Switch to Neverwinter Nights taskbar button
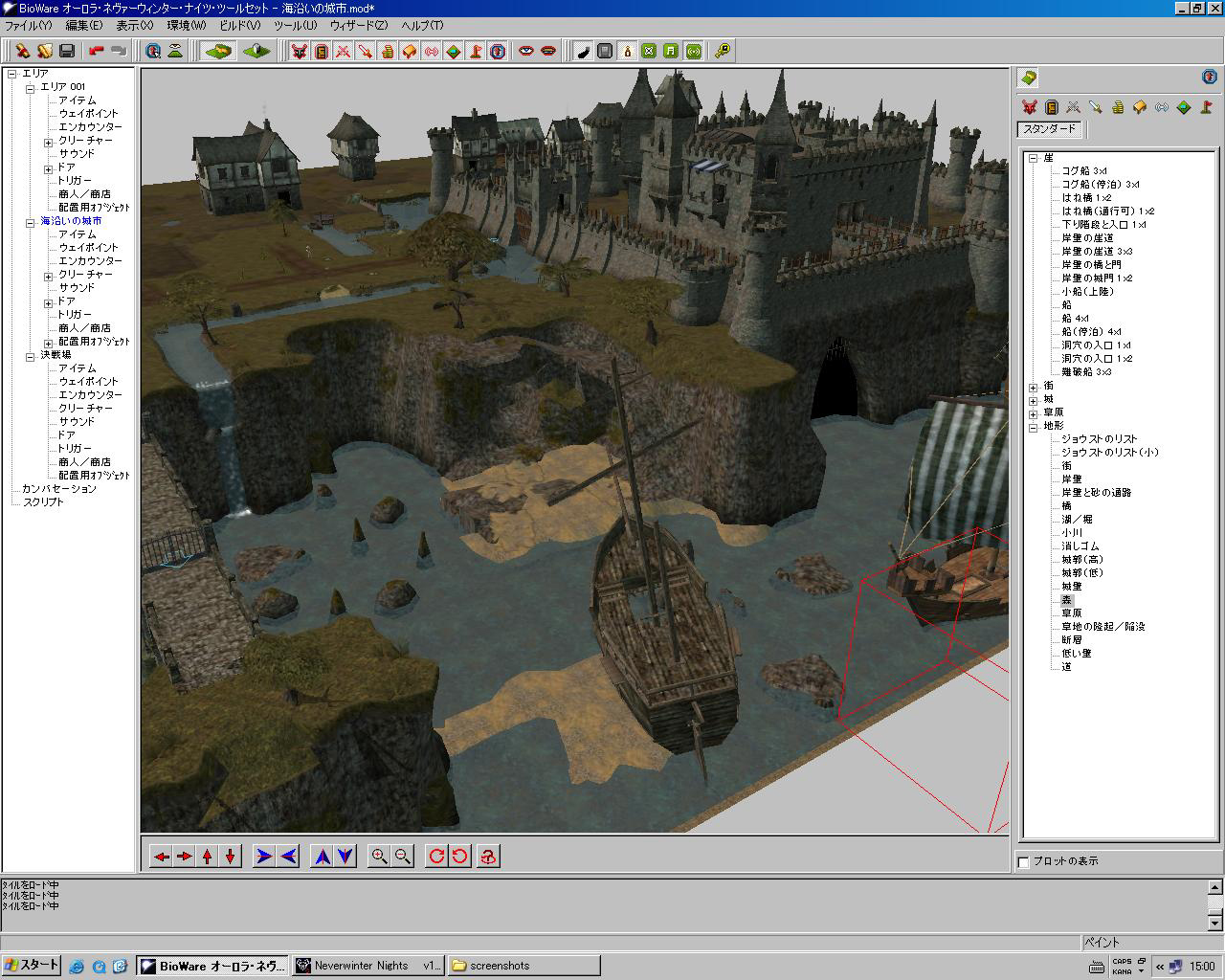The width and height of the screenshot is (1225, 980). tap(367, 966)
